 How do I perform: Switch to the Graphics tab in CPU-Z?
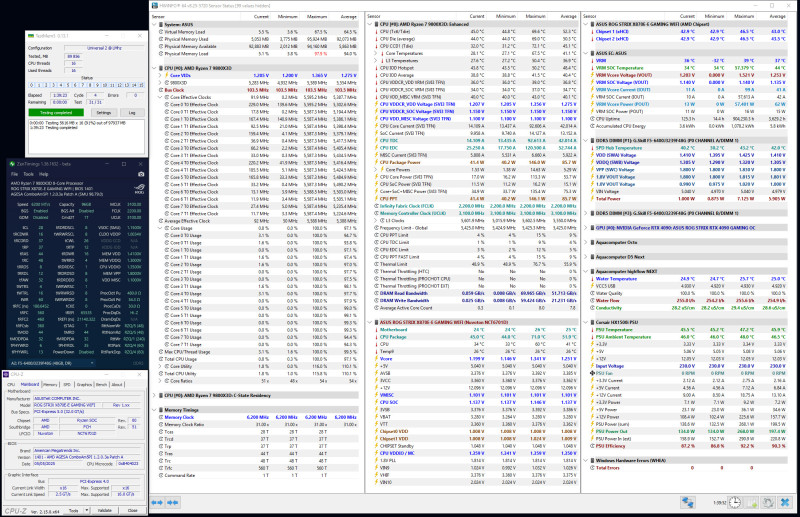pyautogui.click(x=84, y=384)
